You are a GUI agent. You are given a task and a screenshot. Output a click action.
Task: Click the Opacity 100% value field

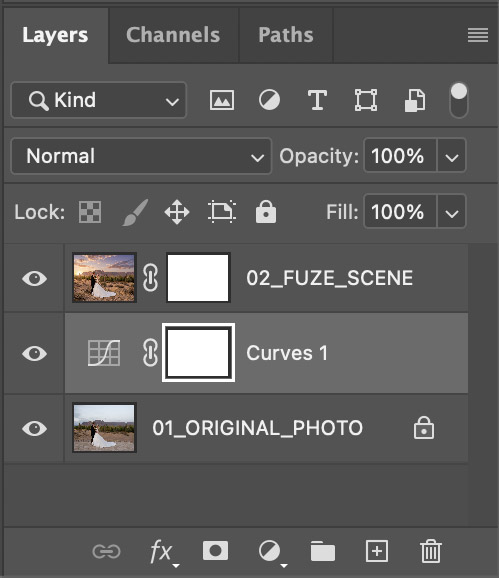[x=400, y=156]
